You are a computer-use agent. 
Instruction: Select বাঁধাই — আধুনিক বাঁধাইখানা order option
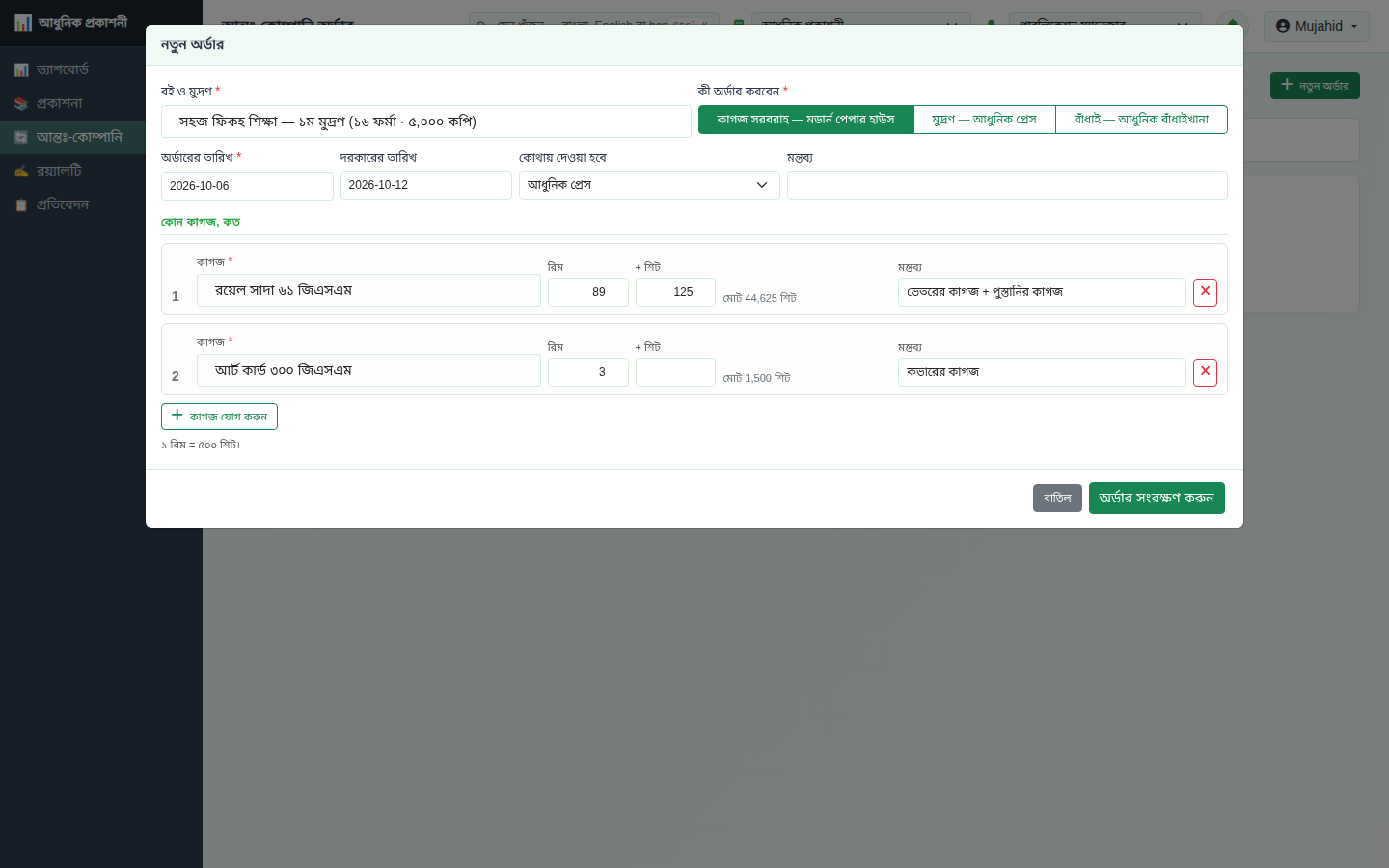(x=1141, y=120)
